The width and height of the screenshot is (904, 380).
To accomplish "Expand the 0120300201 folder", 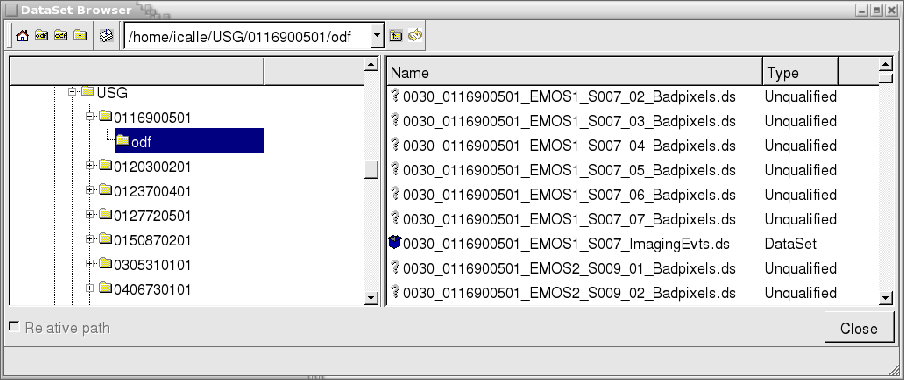I will tap(90, 165).
